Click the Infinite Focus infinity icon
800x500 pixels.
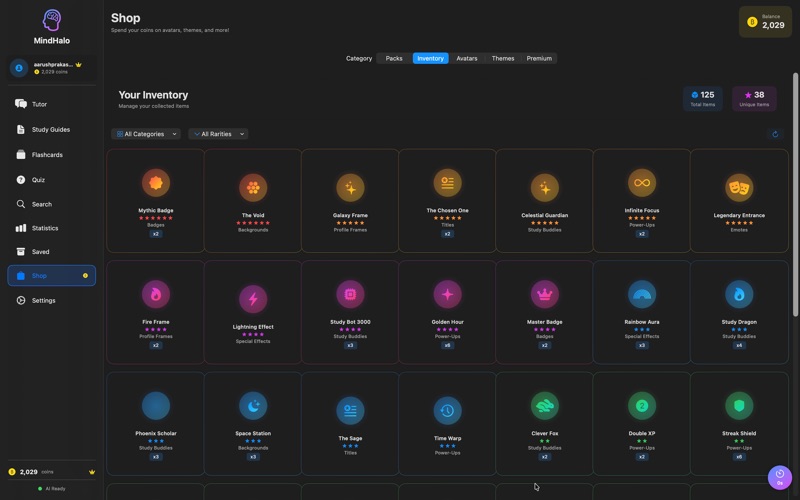click(642, 183)
